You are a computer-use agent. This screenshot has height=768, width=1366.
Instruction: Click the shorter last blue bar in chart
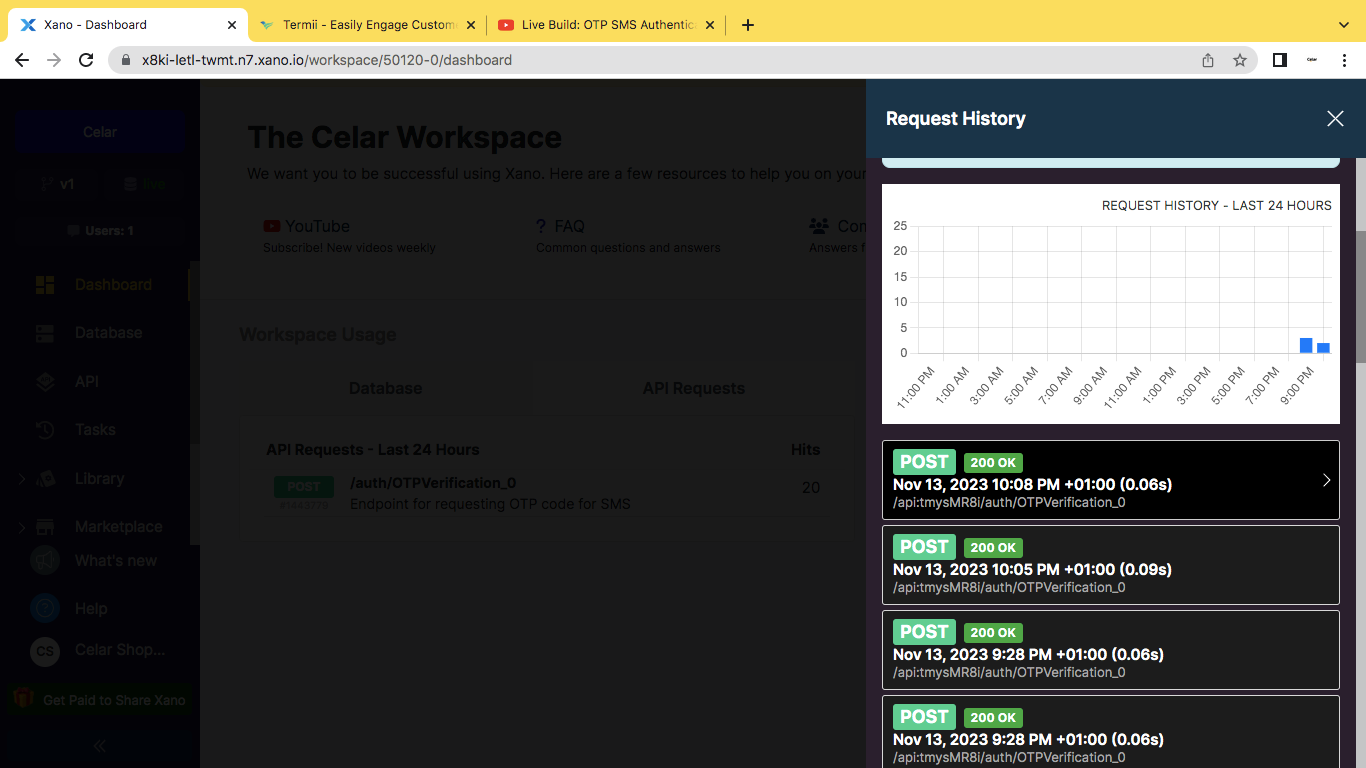click(x=1323, y=348)
